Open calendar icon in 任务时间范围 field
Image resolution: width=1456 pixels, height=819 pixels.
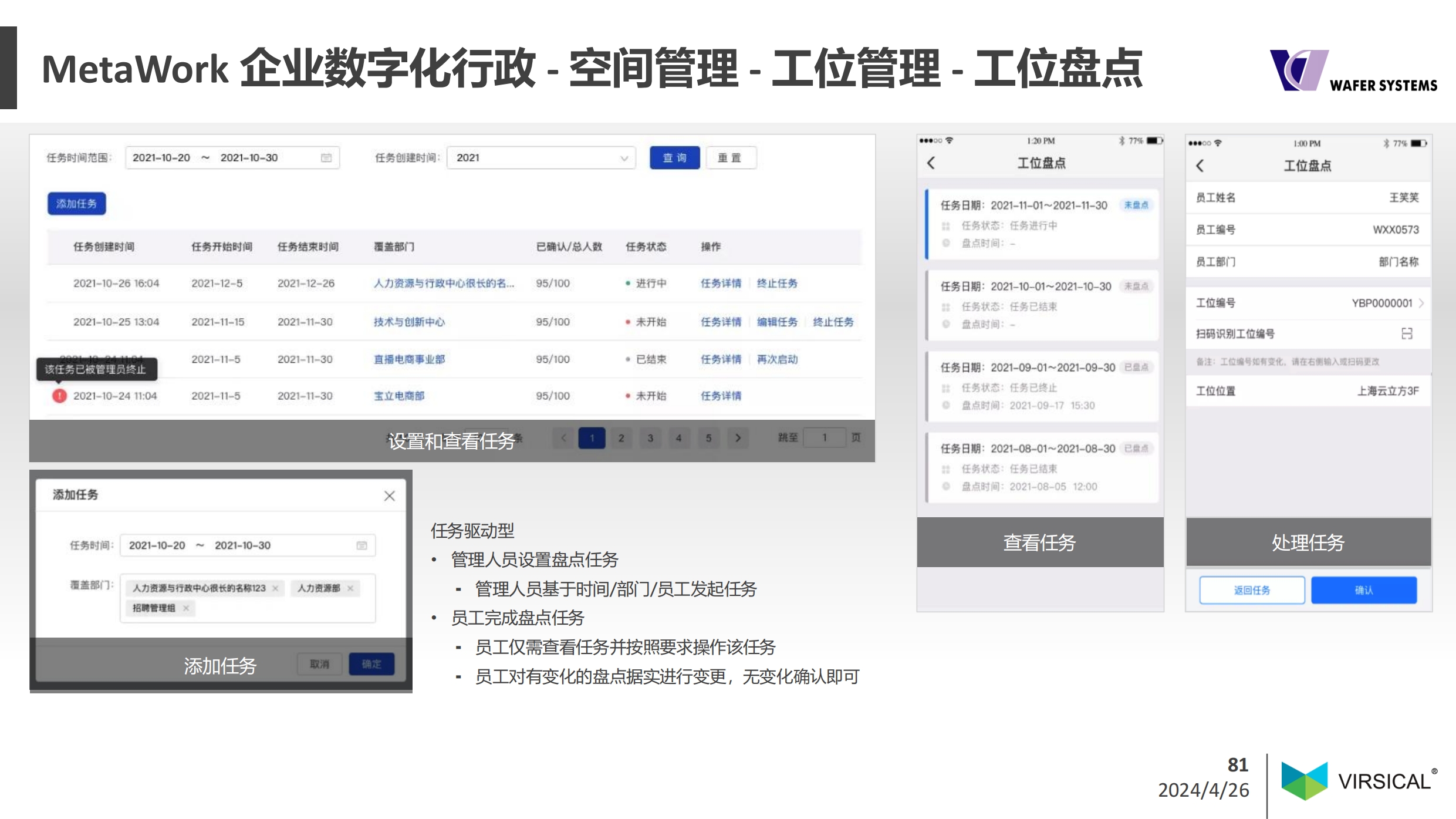[x=326, y=158]
